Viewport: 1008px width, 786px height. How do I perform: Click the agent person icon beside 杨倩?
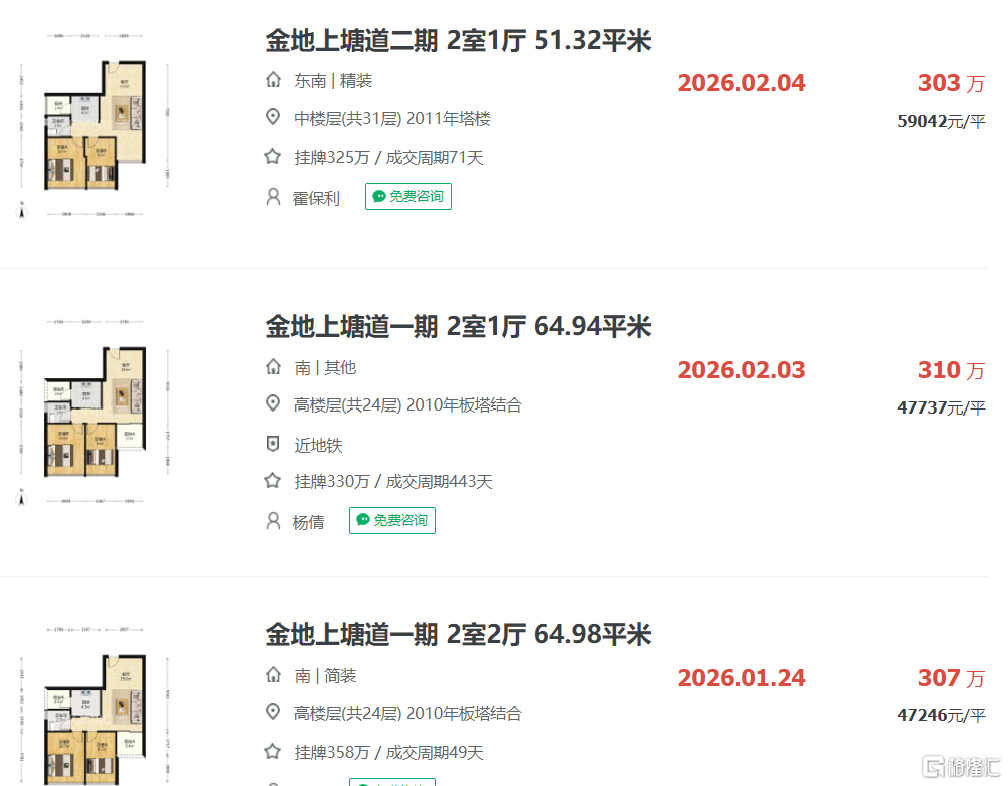point(273,521)
